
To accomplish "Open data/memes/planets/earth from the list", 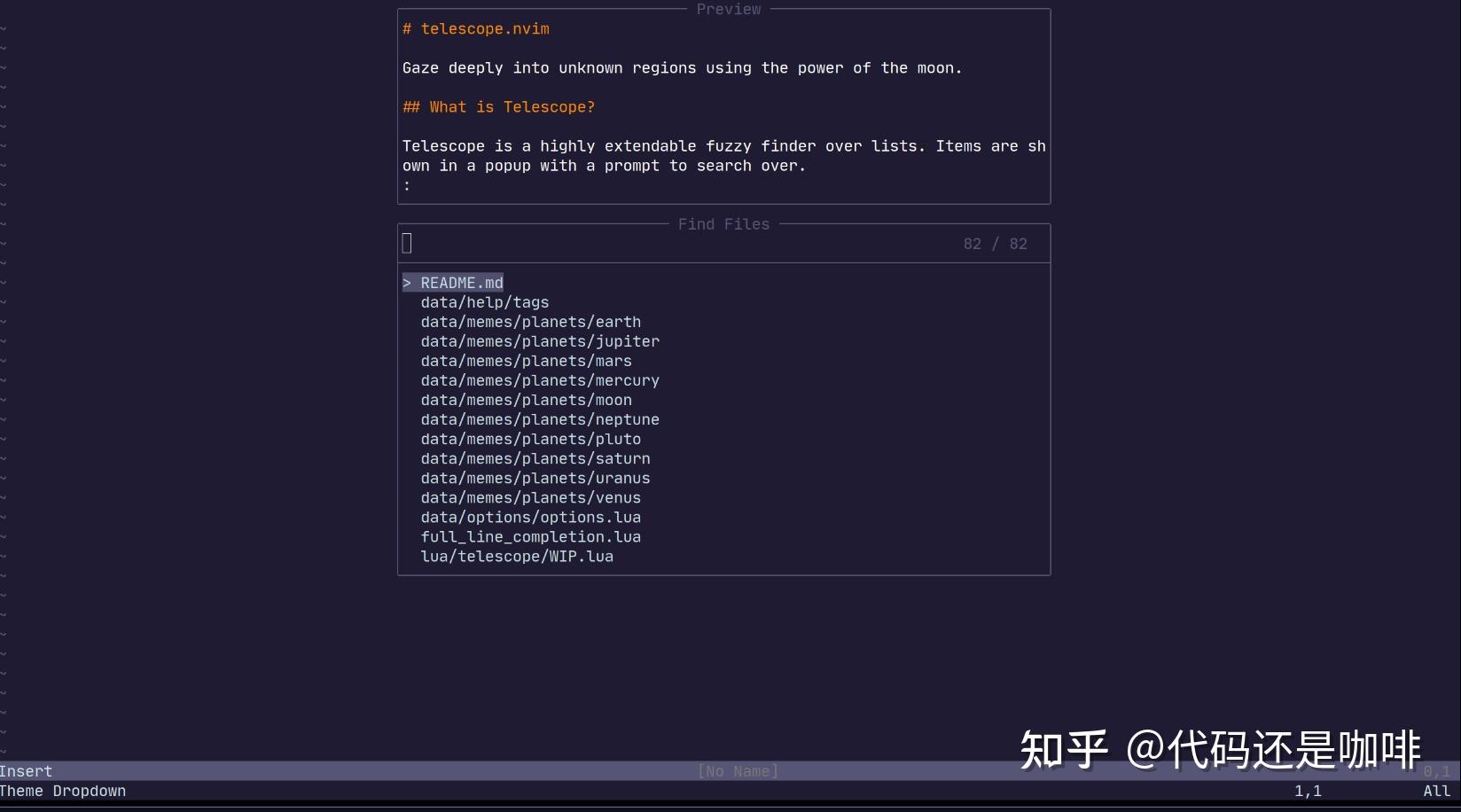I will (530, 322).
